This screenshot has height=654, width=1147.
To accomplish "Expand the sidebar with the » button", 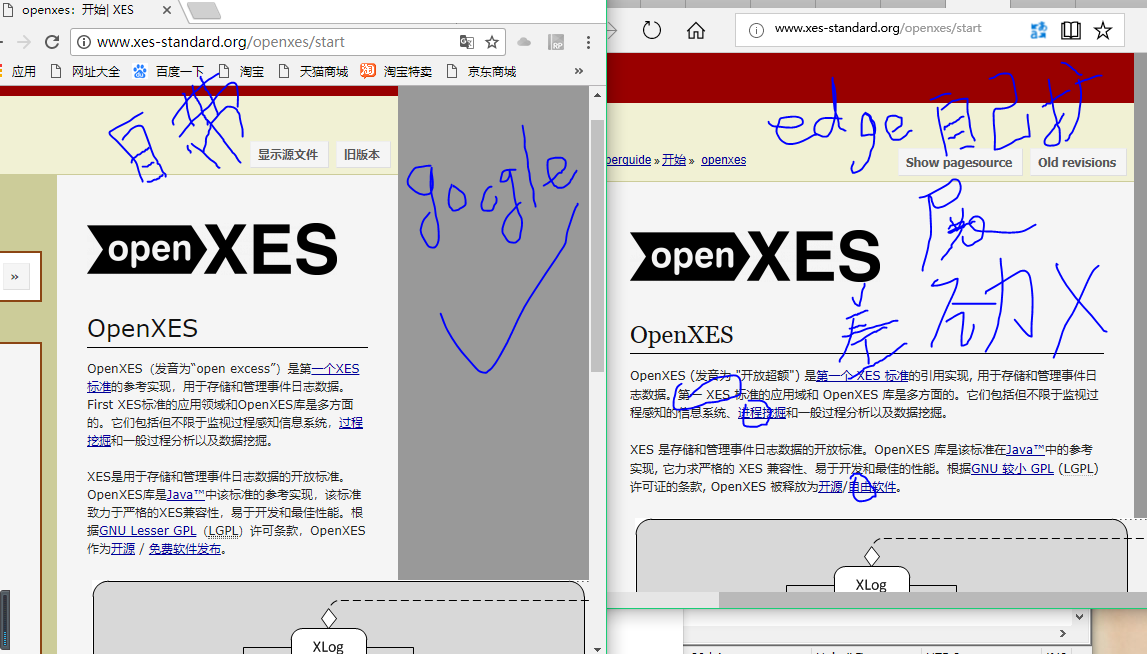I will (x=15, y=277).
